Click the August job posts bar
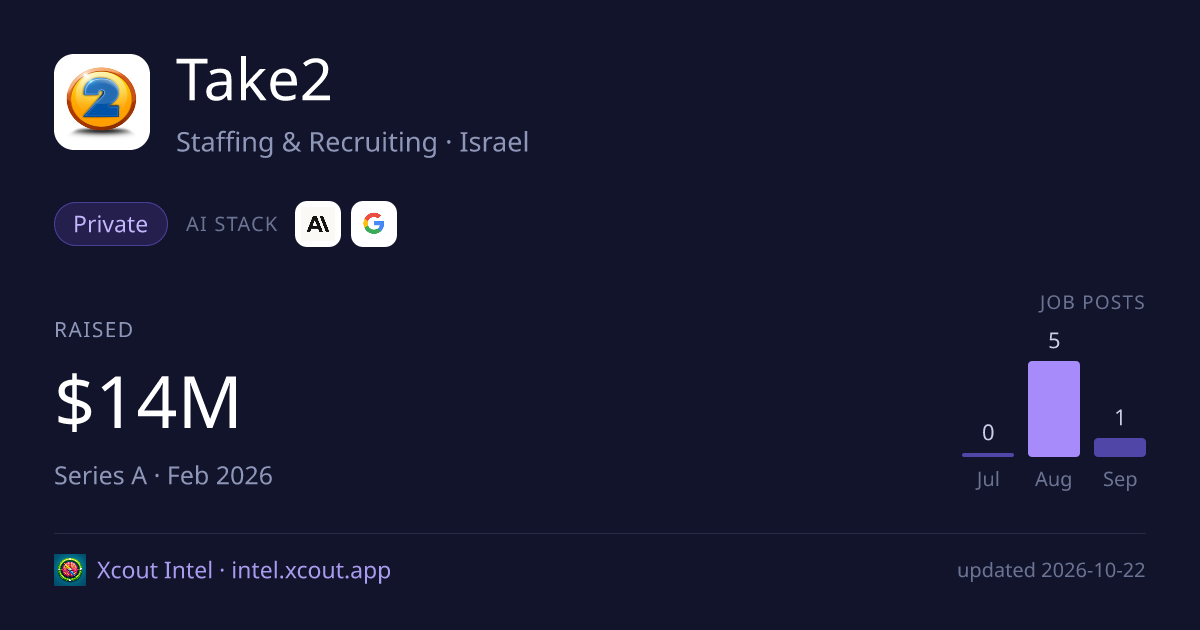This screenshot has height=630, width=1200. (x=1054, y=409)
